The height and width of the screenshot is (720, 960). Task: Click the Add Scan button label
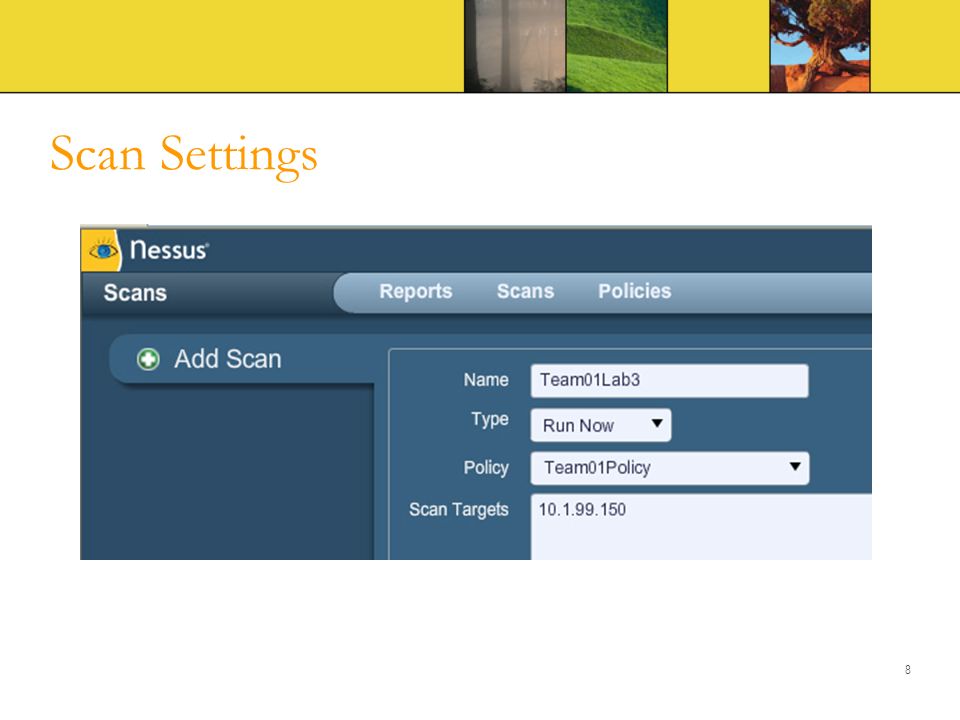coord(228,359)
